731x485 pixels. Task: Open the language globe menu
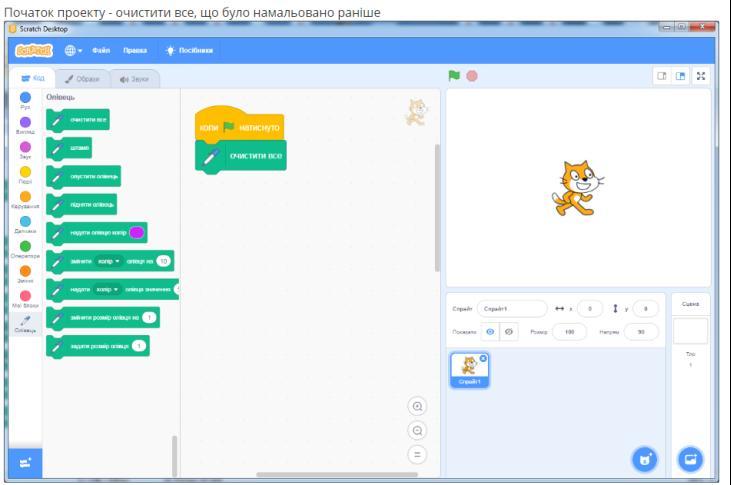click(x=73, y=50)
